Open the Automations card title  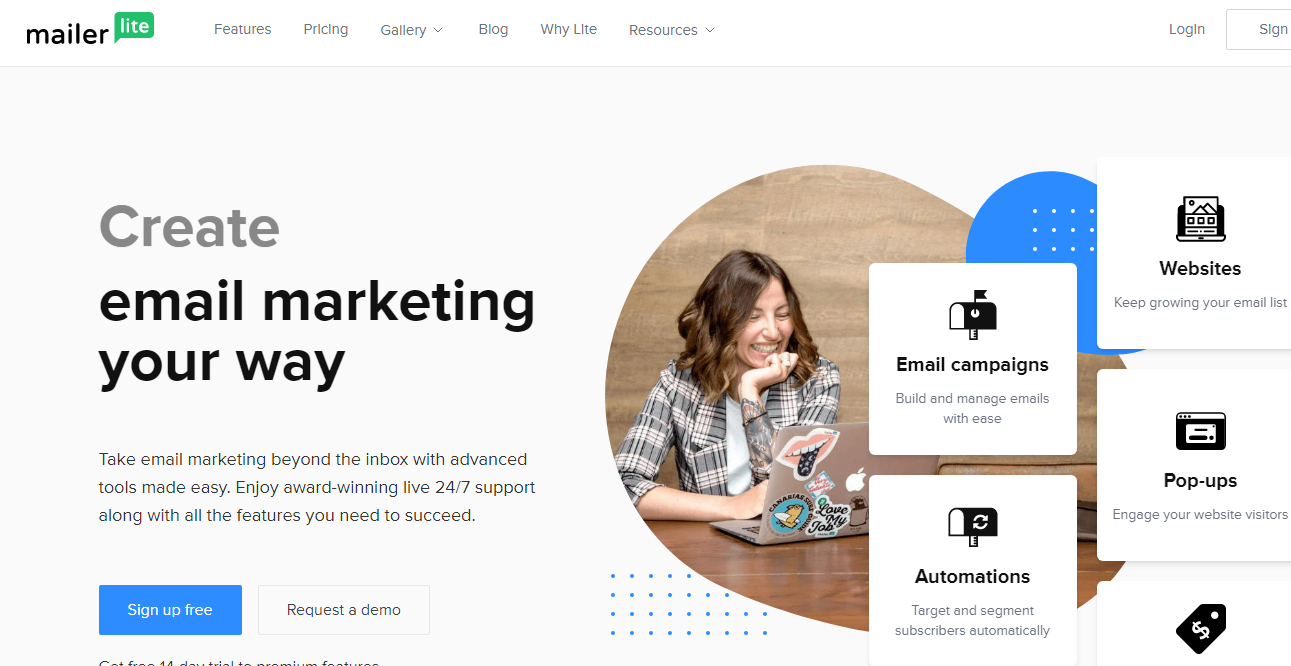click(x=973, y=576)
